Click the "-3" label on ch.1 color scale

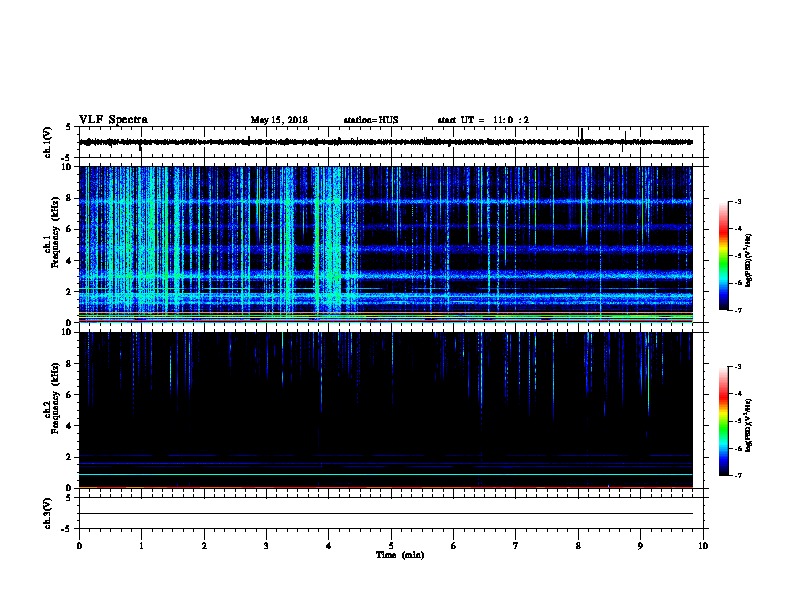(x=737, y=201)
